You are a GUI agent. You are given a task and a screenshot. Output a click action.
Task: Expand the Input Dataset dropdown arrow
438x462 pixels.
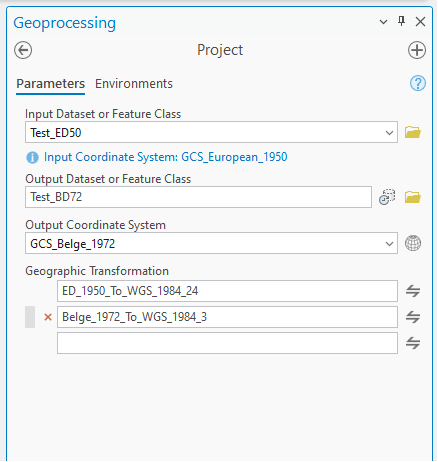click(x=389, y=133)
